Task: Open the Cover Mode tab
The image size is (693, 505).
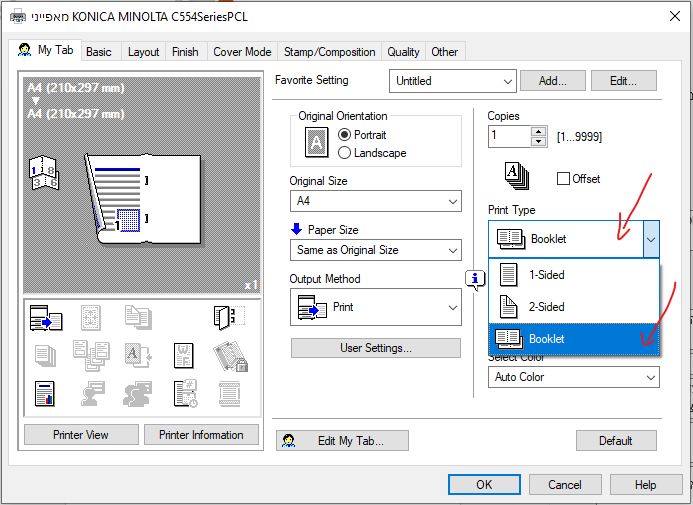Action: [242, 52]
